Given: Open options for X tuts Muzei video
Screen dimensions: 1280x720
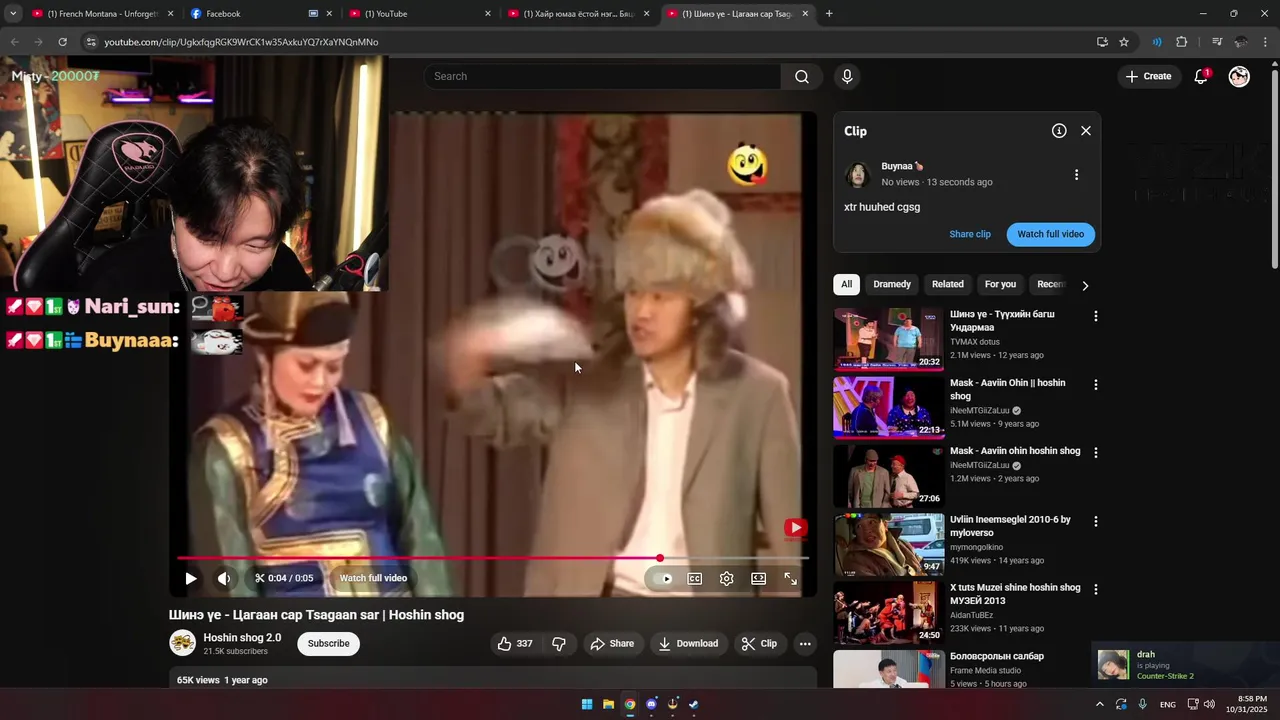Looking at the screenshot, I should click(1095, 589).
